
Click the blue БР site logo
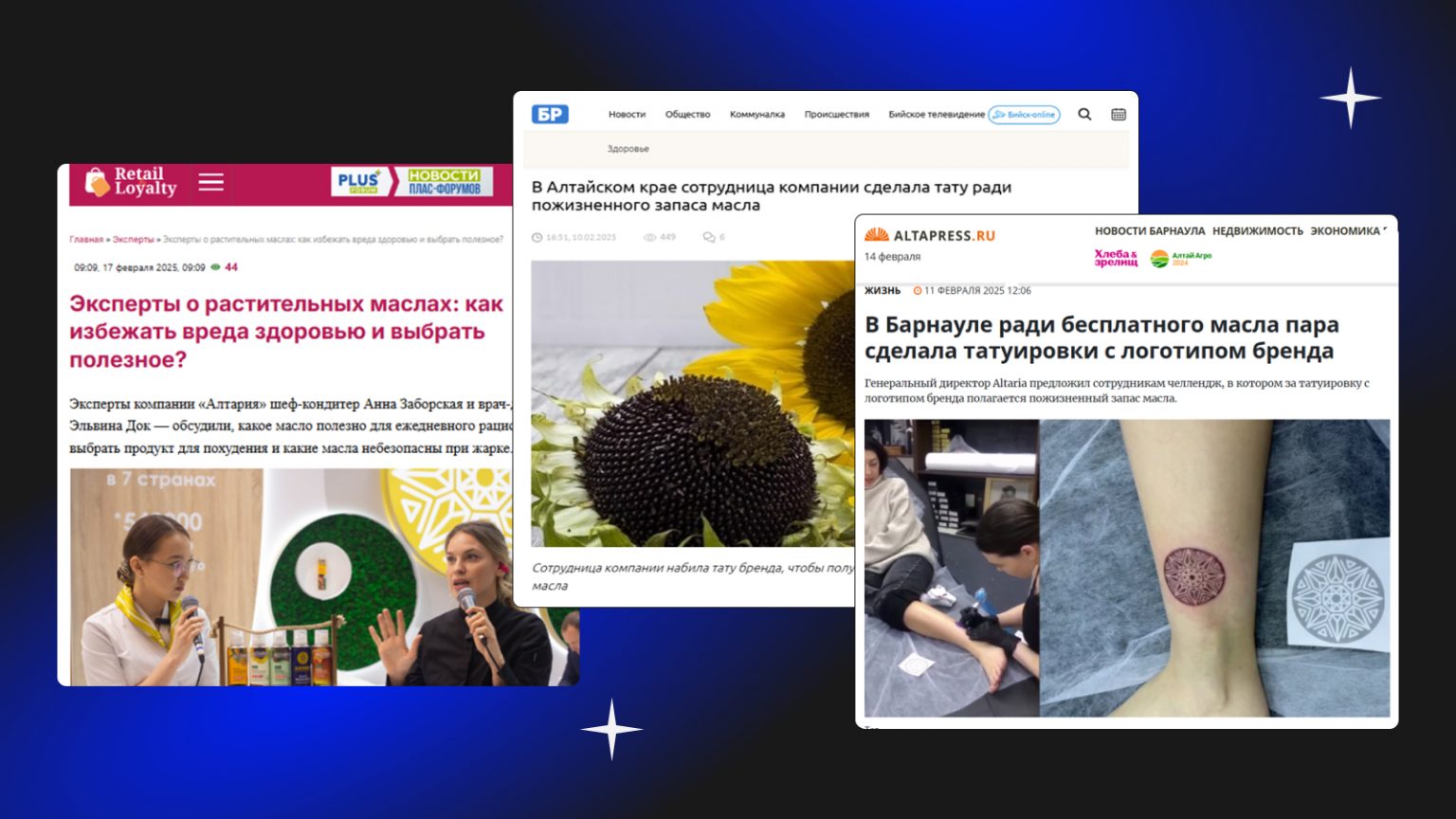tap(550, 115)
